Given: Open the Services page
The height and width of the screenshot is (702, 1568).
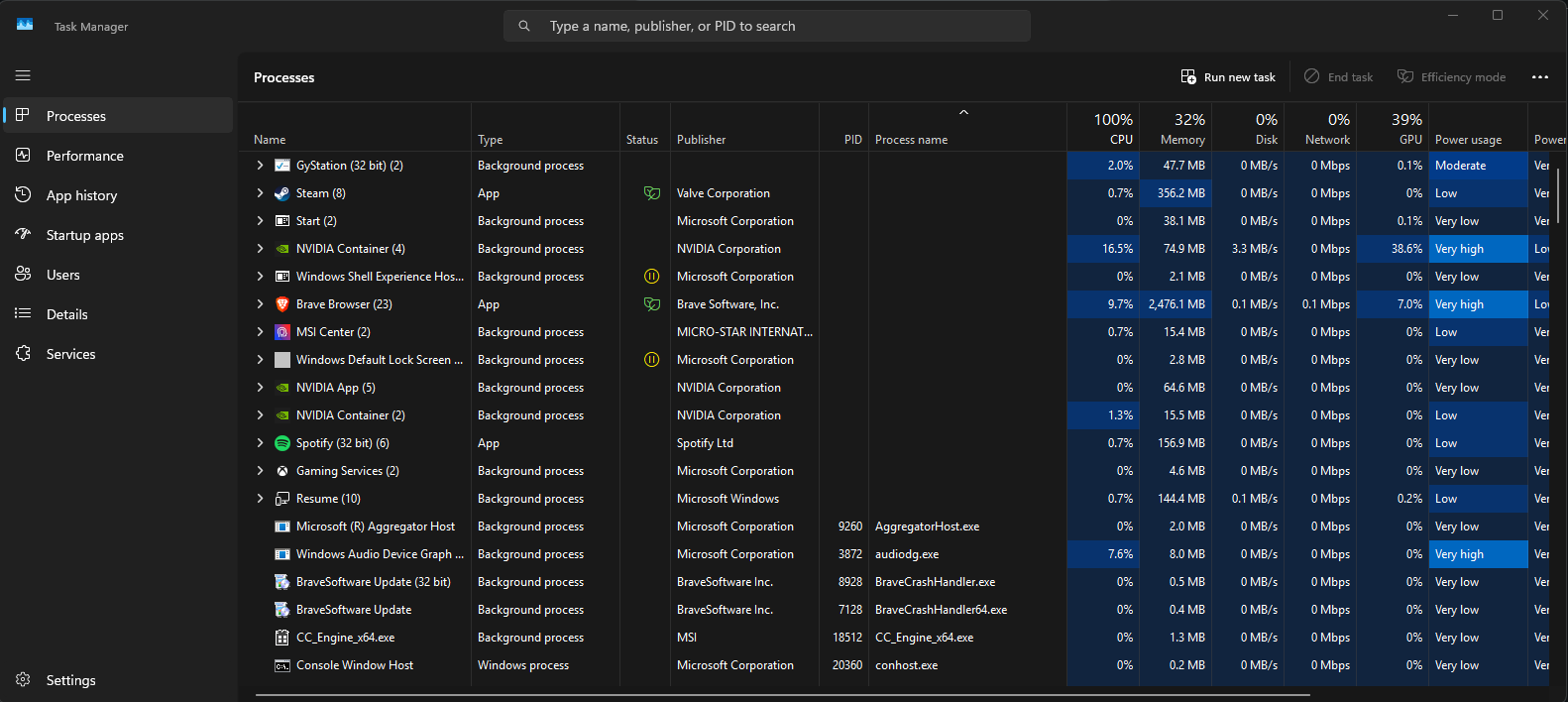Looking at the screenshot, I should click(119, 354).
